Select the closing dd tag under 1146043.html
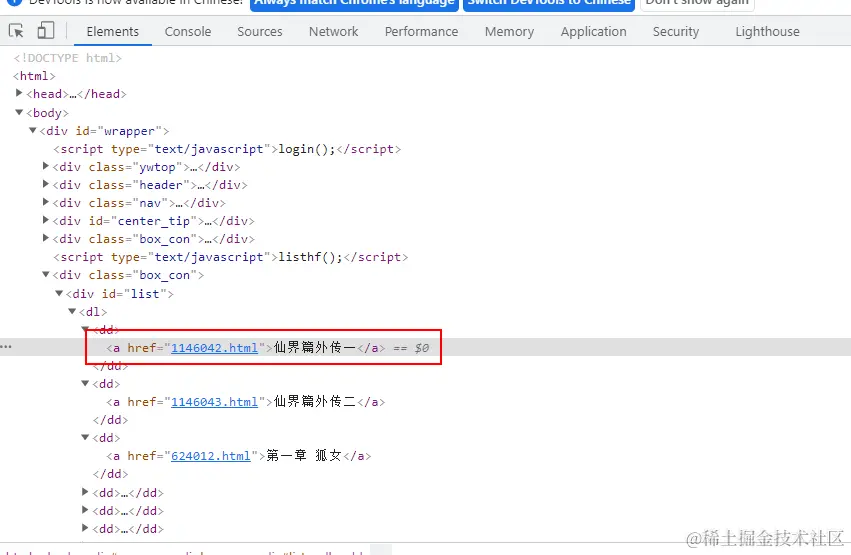 (111, 420)
